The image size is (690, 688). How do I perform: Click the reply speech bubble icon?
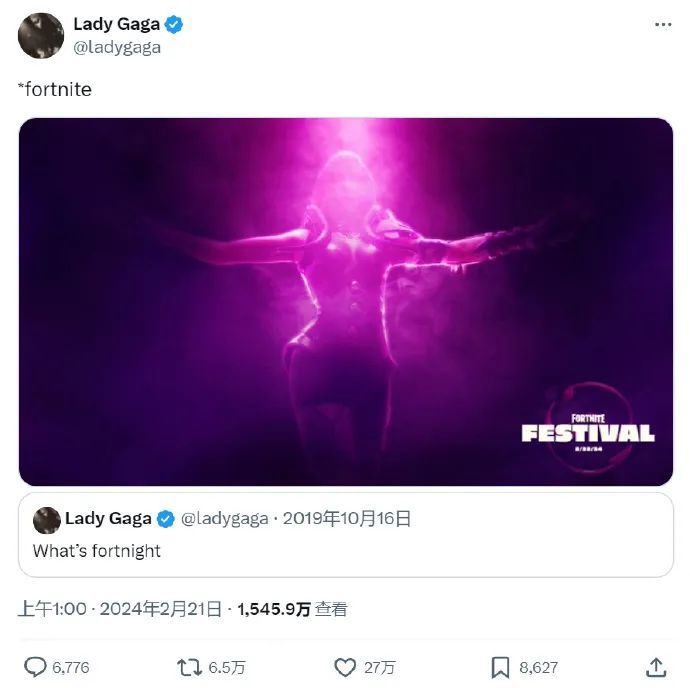35,667
